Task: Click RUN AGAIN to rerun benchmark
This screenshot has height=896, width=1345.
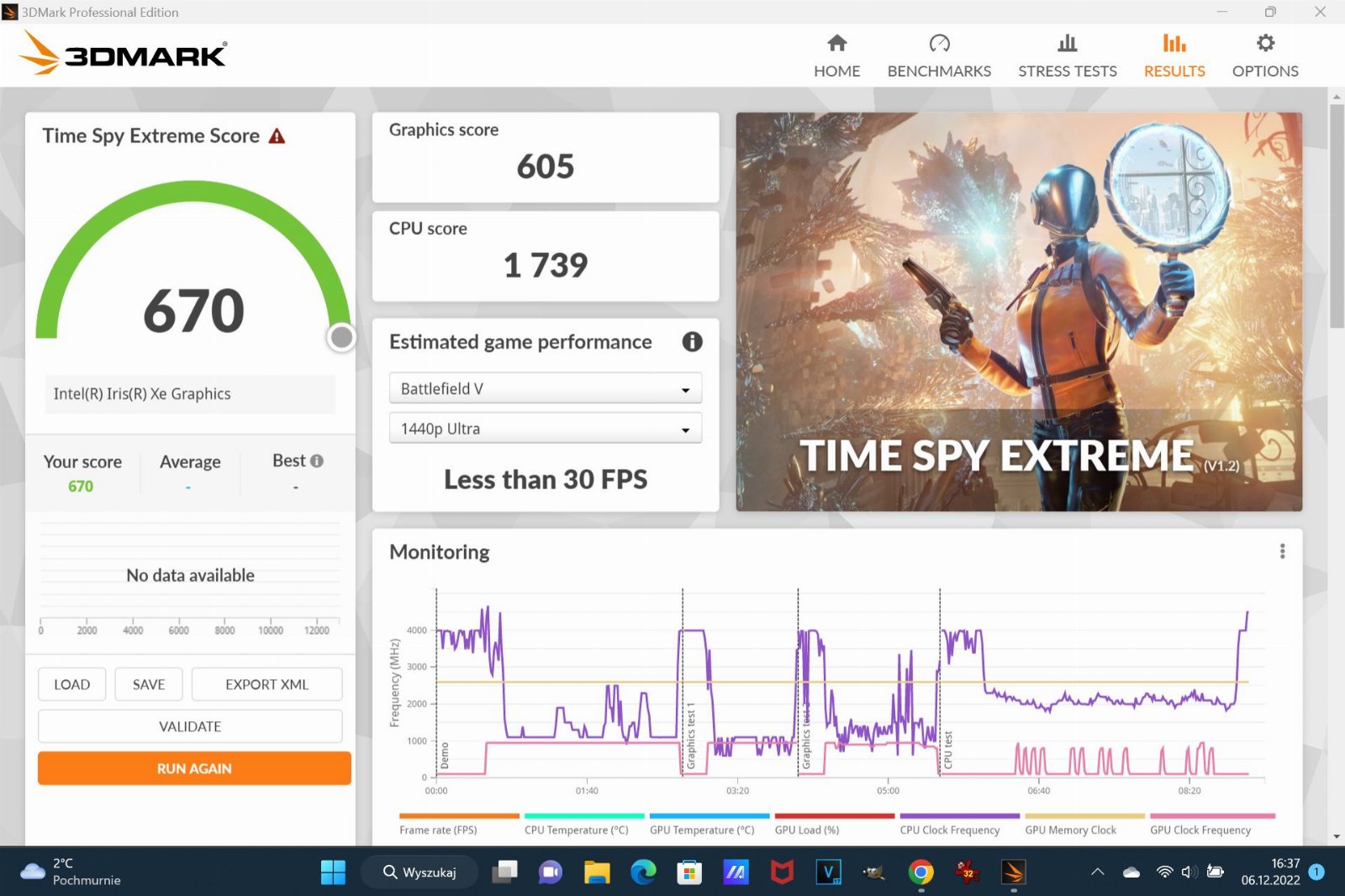Action: click(194, 768)
